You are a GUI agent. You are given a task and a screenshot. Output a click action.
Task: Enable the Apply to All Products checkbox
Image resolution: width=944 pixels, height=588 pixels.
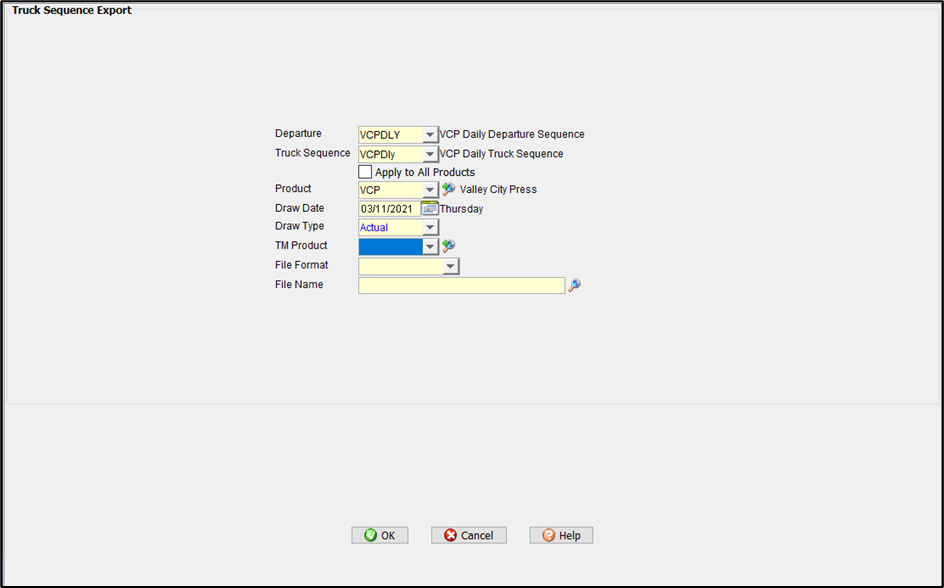tap(365, 172)
